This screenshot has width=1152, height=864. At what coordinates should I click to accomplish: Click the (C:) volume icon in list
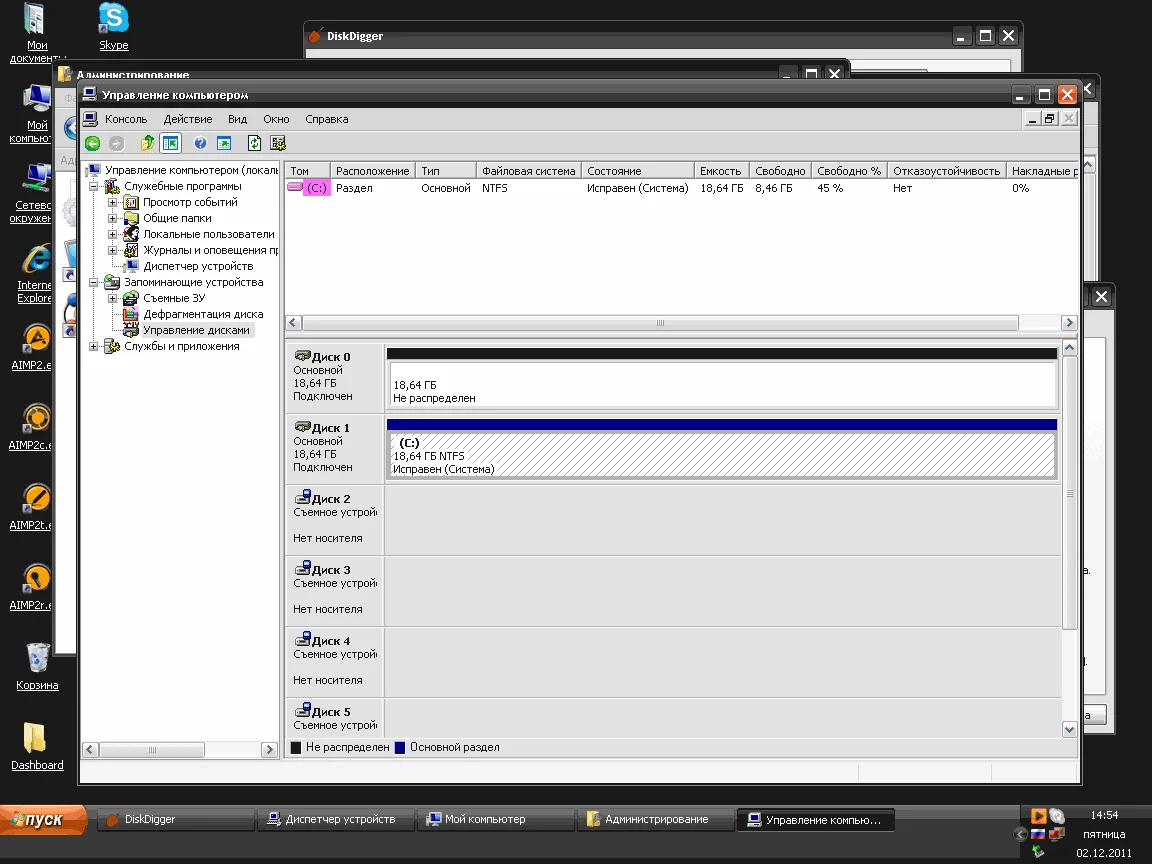pos(295,188)
